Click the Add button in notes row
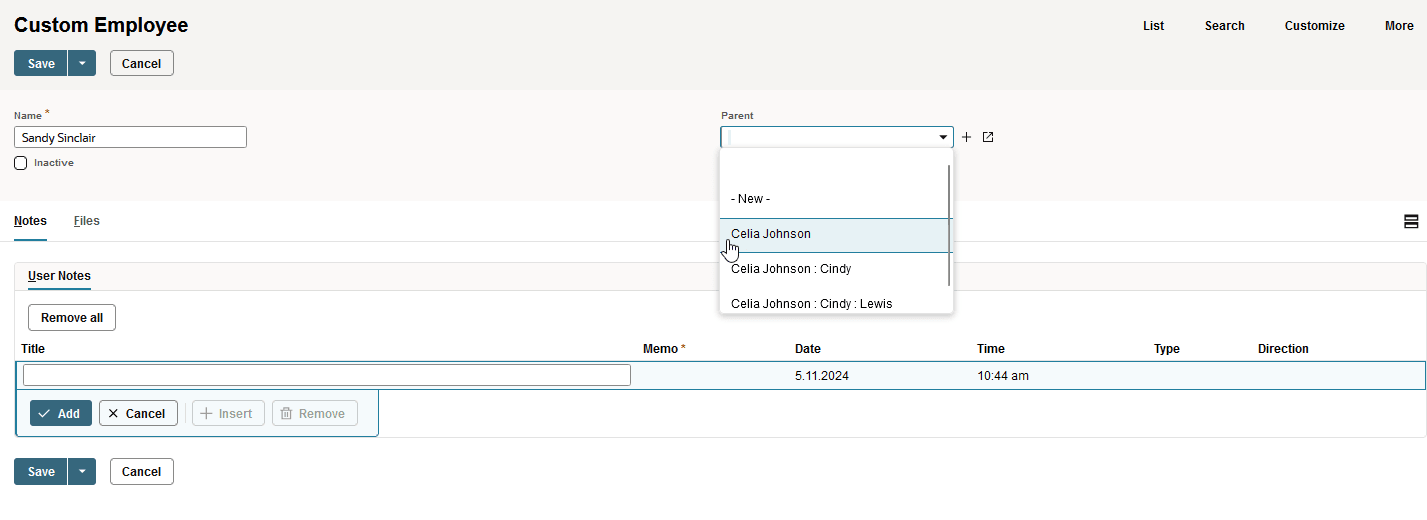The height and width of the screenshot is (520, 1427). 61,413
